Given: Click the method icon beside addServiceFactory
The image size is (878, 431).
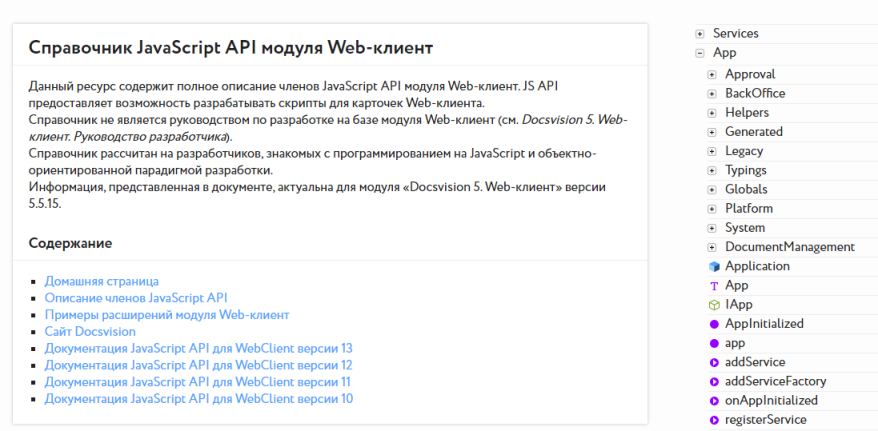Looking at the screenshot, I should pyautogui.click(x=714, y=382).
